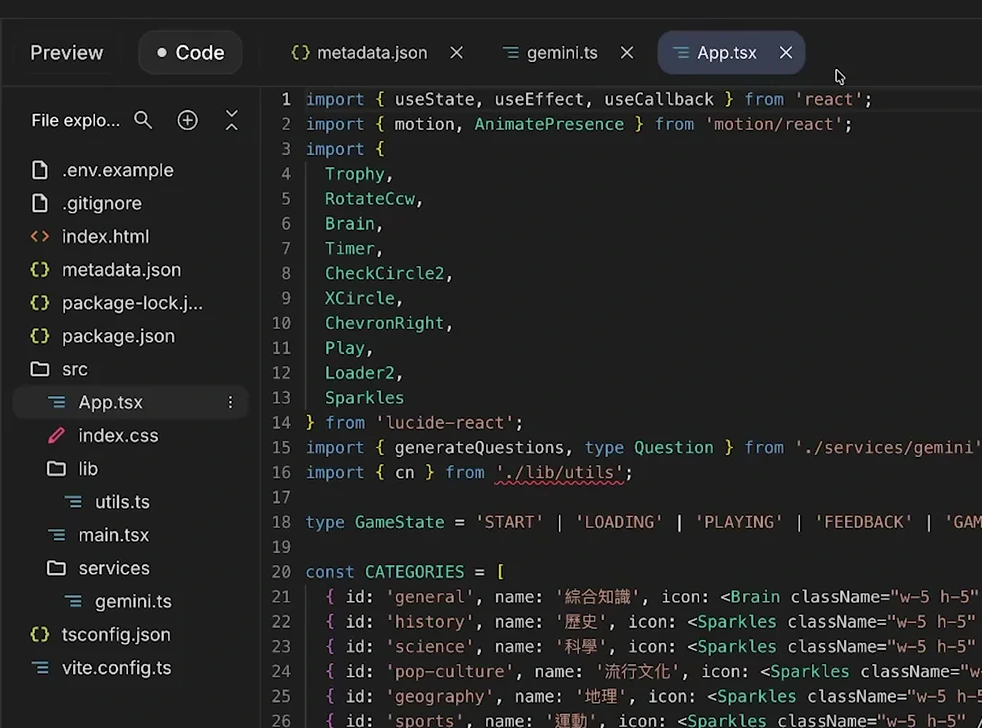Collapse the lib folder
This screenshot has width=982, height=728.
click(88, 469)
